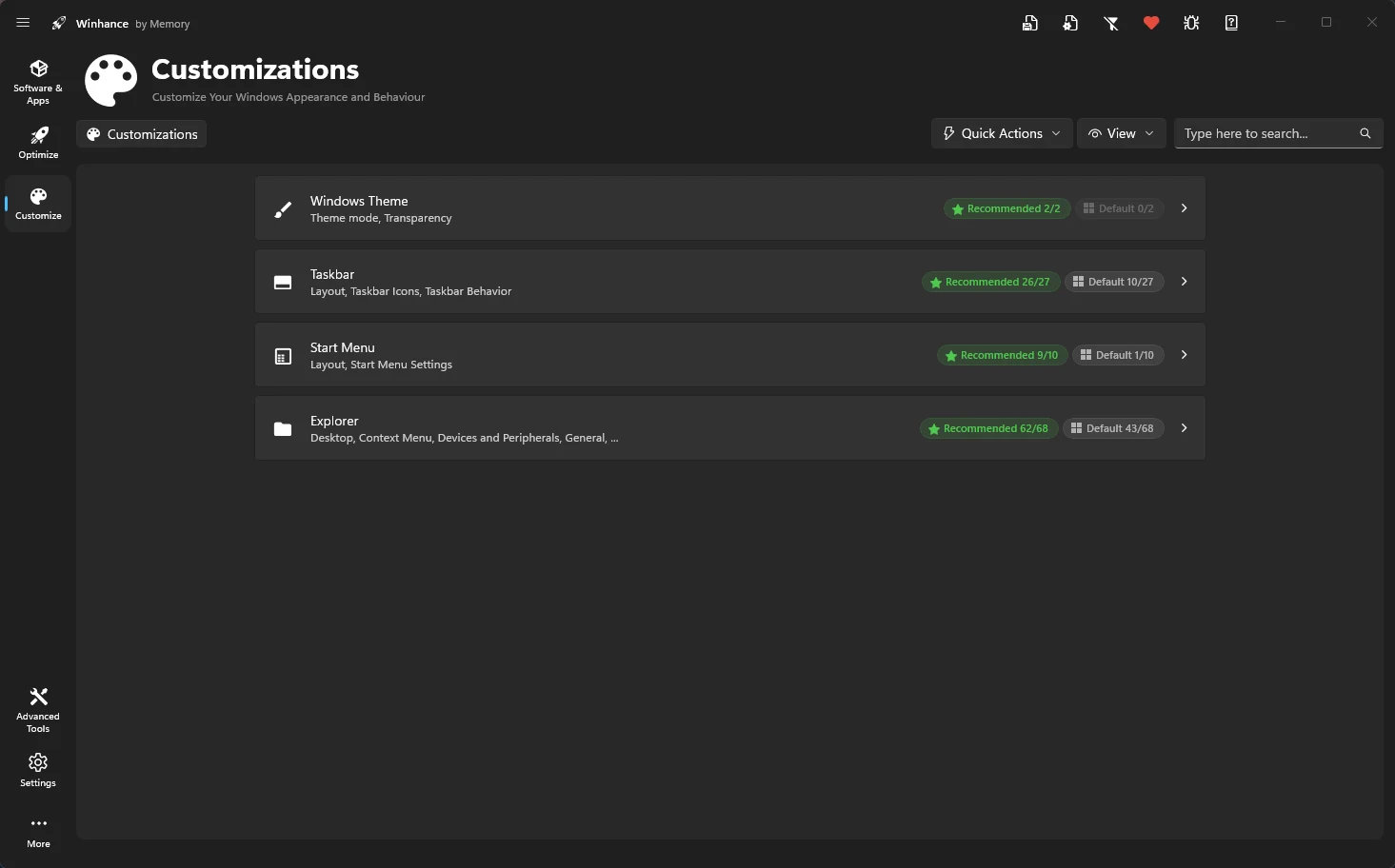Click 'Theme mode, Transparency' subtitle text
The height and width of the screenshot is (868, 1395).
tap(381, 218)
